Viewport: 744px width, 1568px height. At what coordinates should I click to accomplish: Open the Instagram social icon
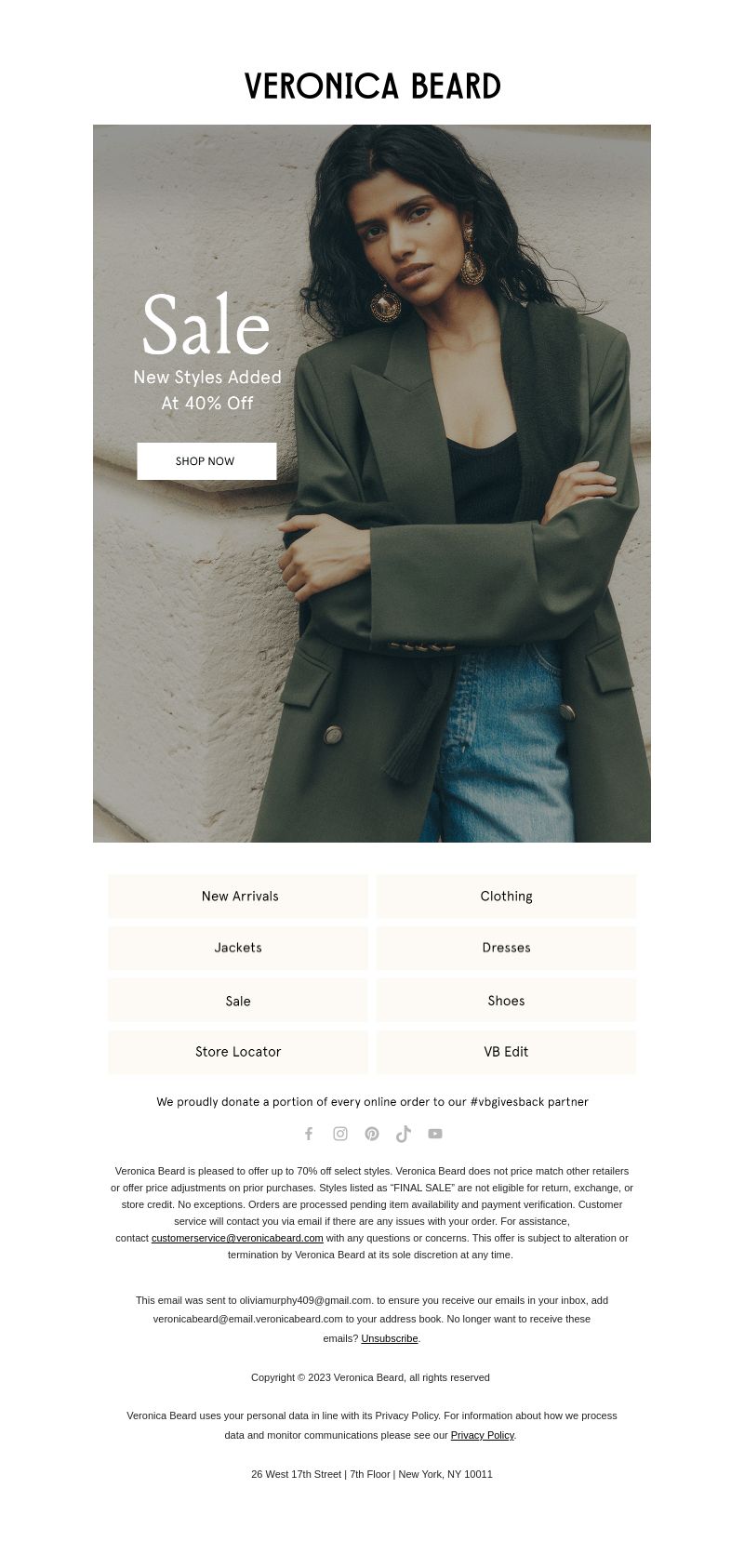pos(340,1134)
